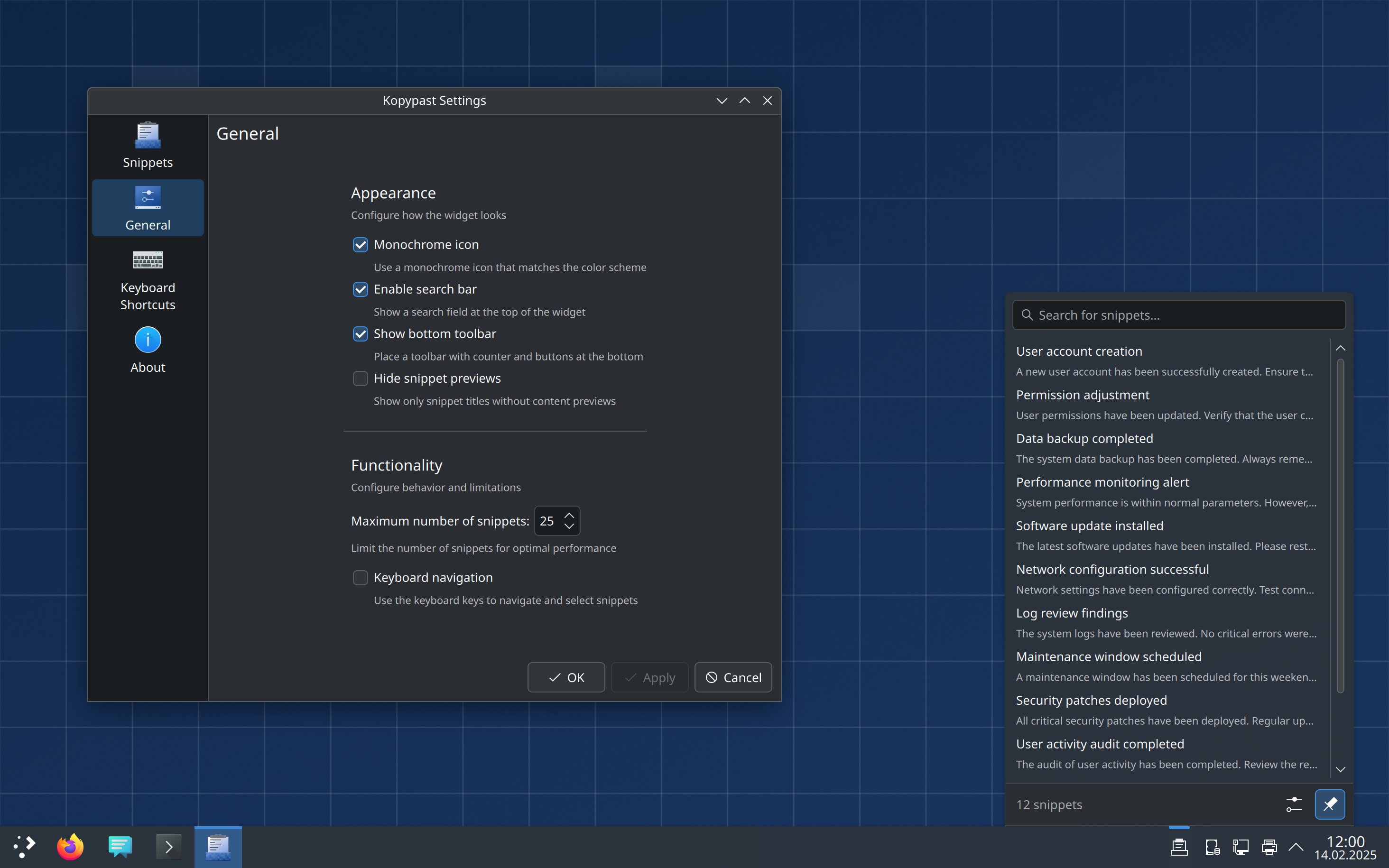Confirm settings with the OK button
Screen dimensions: 1389x868
click(566, 677)
